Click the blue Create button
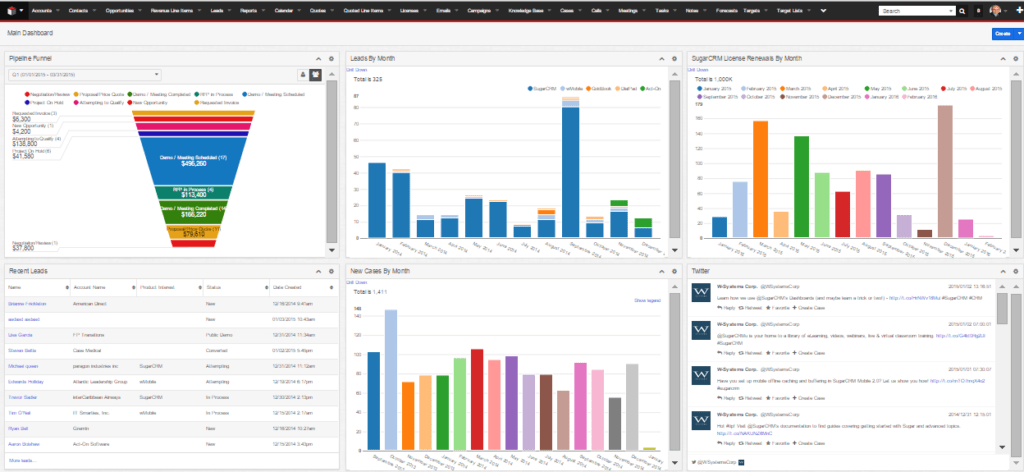 1001,34
